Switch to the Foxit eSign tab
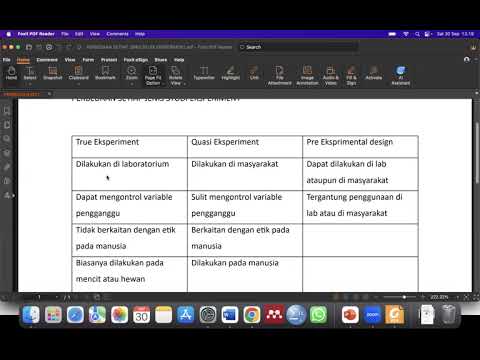Viewport: 480px width, 360px height. tap(136, 60)
